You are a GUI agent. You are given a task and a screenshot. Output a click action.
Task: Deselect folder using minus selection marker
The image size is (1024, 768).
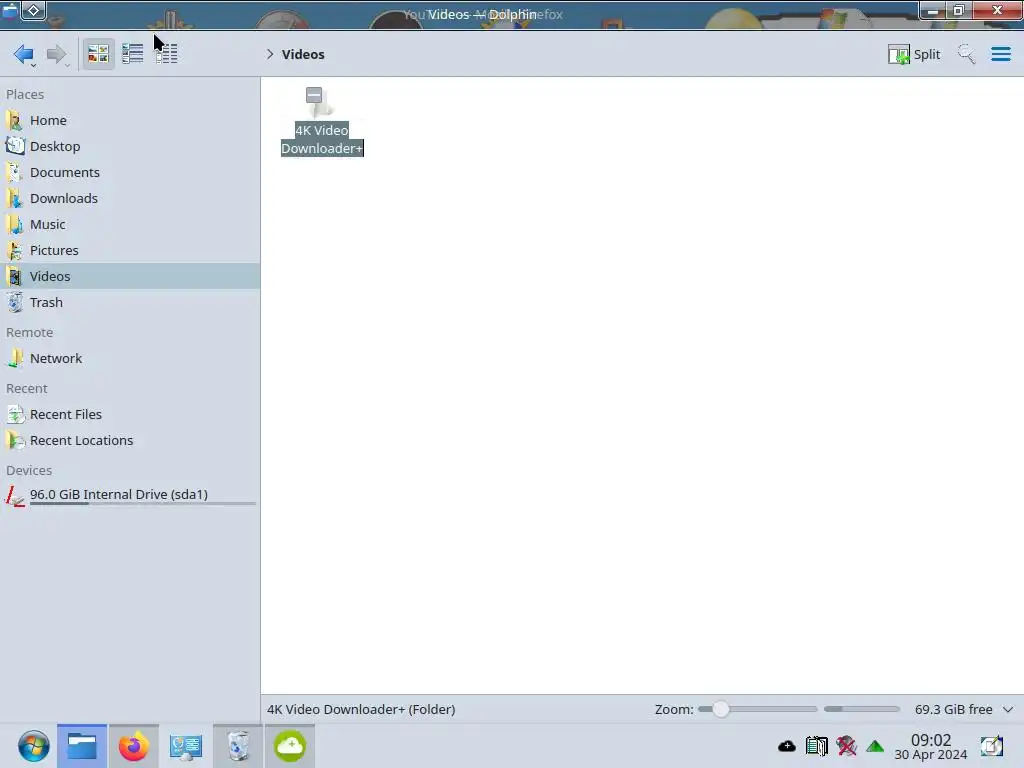[314, 95]
